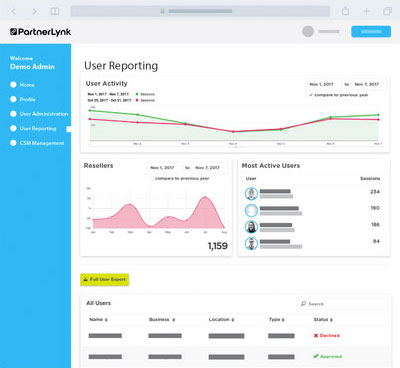Screen dimensions: 400x368
Task: Sort All Users by Business
Action: point(162,319)
